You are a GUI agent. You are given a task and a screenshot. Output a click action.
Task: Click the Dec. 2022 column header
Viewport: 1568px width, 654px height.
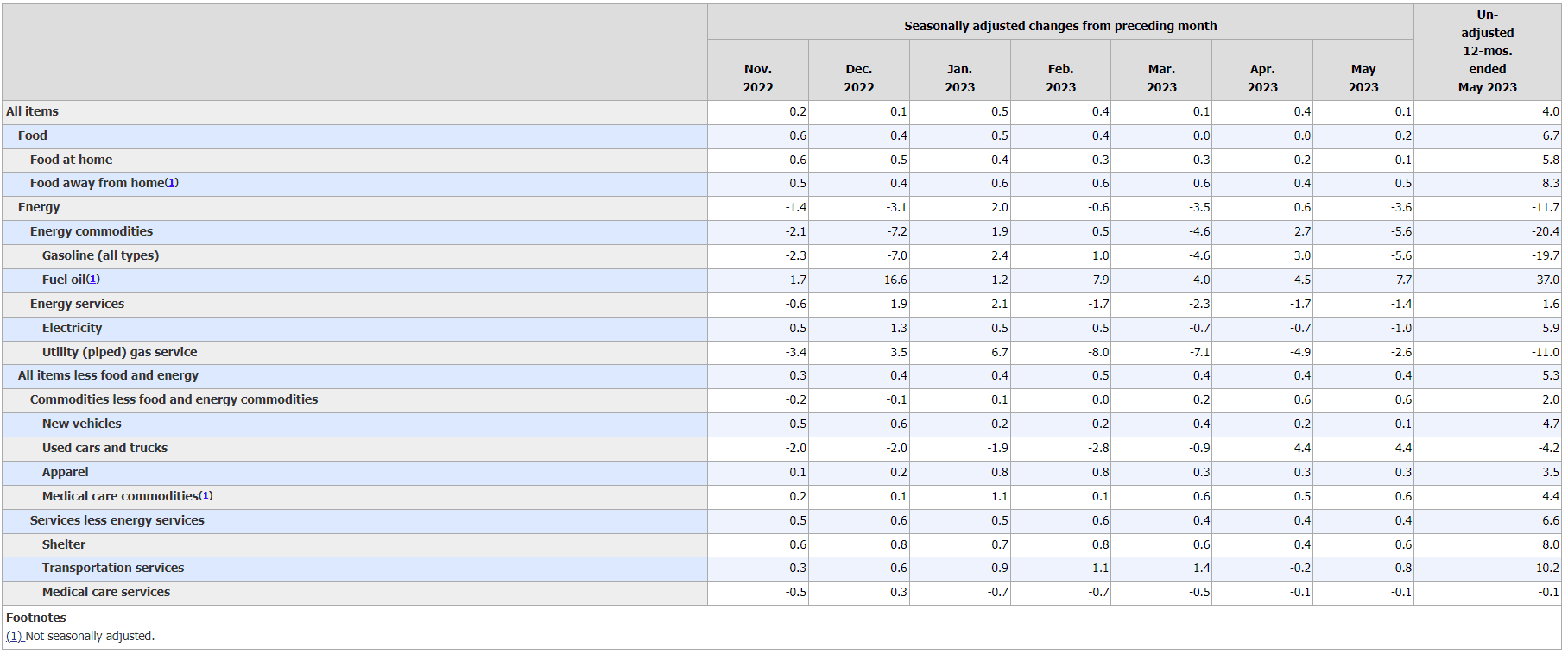tap(858, 78)
